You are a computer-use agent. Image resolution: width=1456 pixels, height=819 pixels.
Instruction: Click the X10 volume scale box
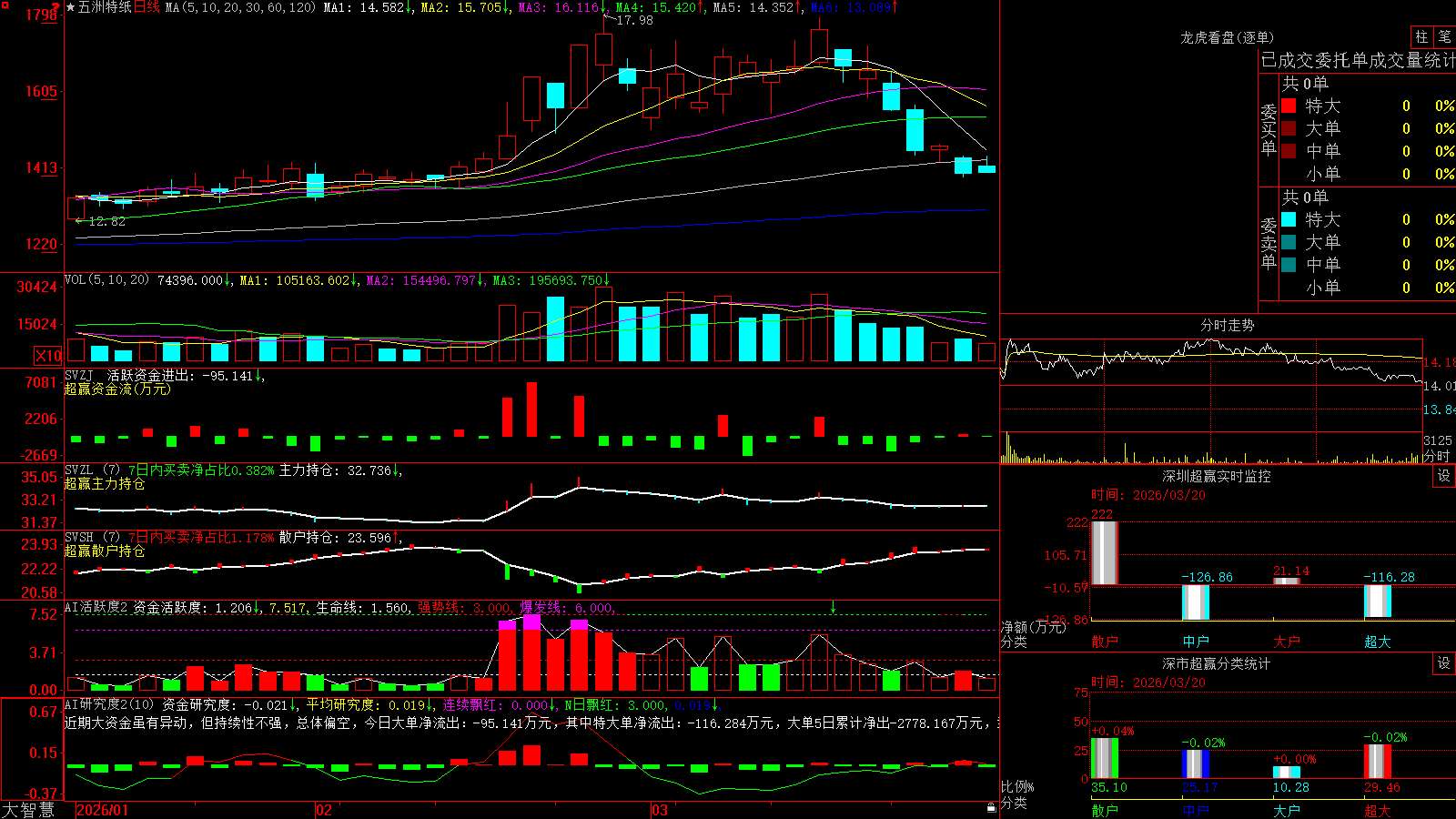pyautogui.click(x=48, y=356)
